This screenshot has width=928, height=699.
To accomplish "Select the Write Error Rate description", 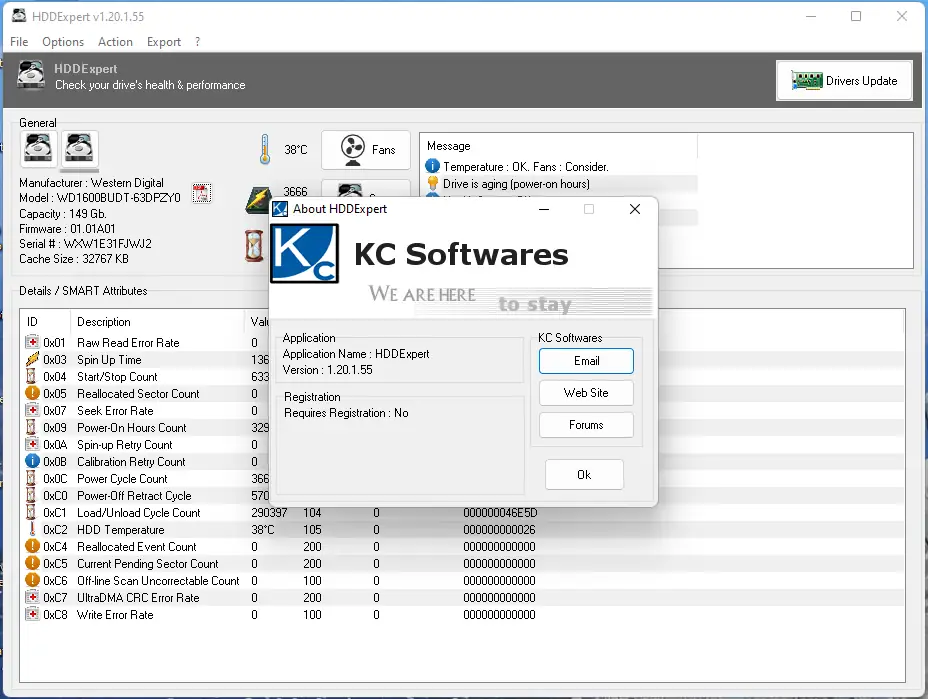I will (x=115, y=615).
